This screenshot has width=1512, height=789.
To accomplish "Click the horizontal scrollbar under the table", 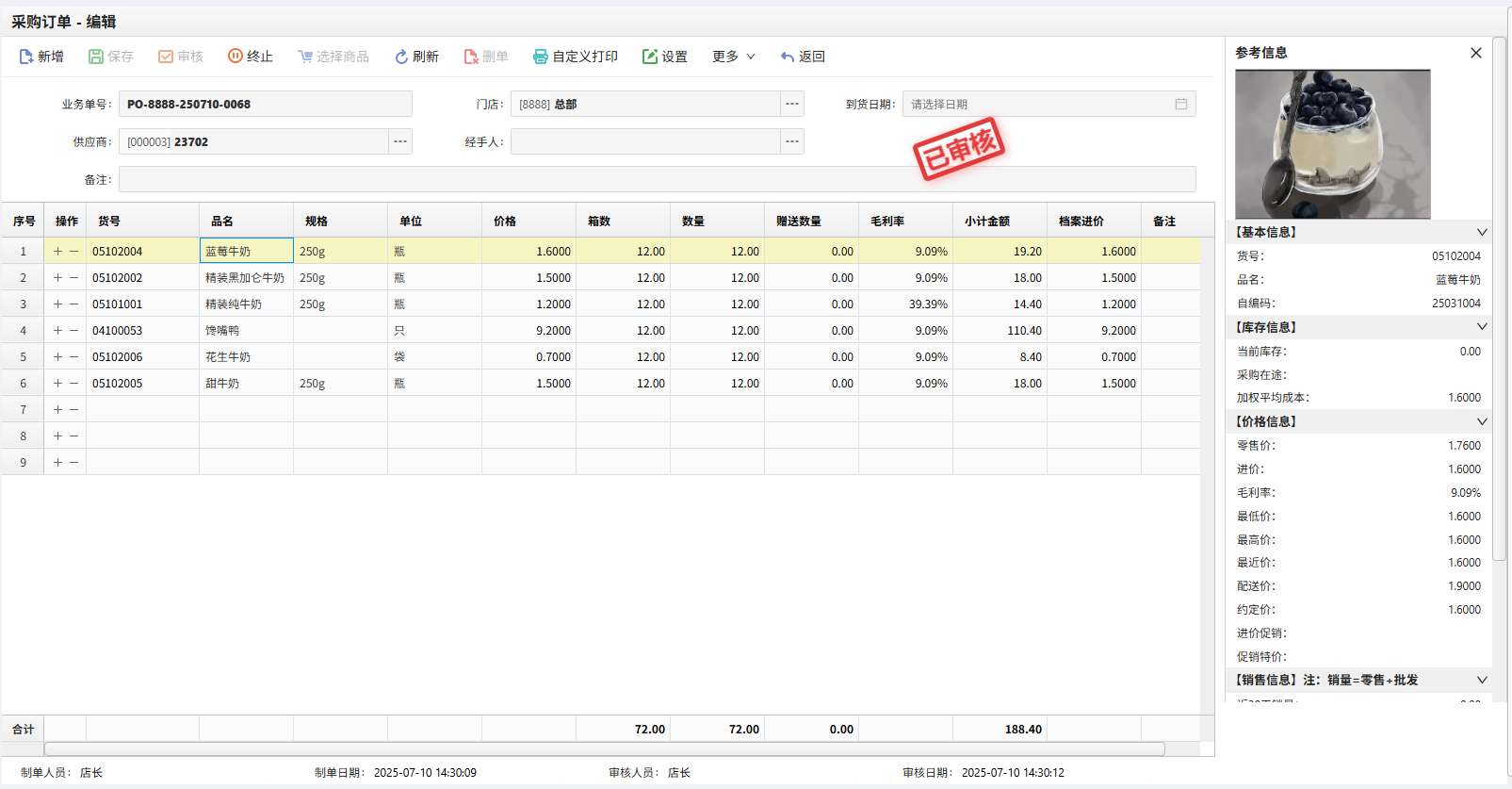I will coord(605,748).
